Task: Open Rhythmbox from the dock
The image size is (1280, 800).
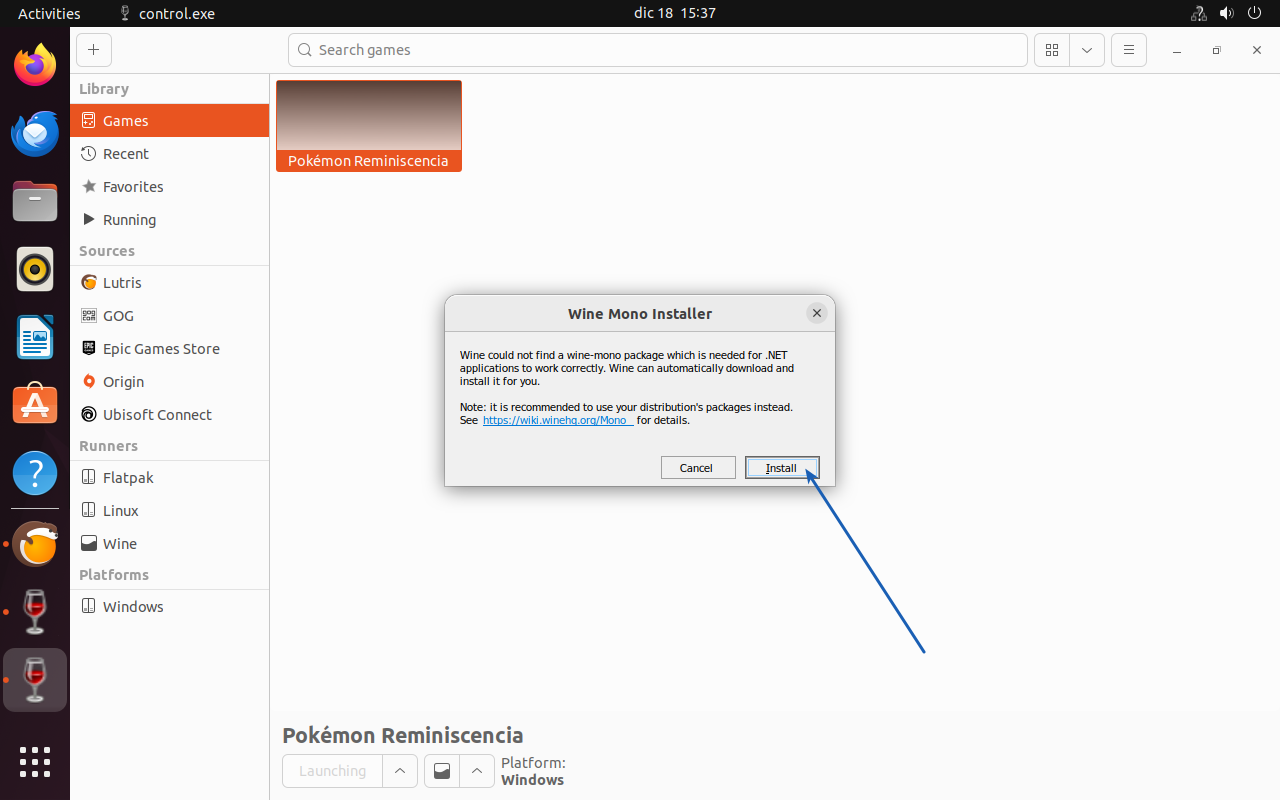Action: tap(35, 270)
